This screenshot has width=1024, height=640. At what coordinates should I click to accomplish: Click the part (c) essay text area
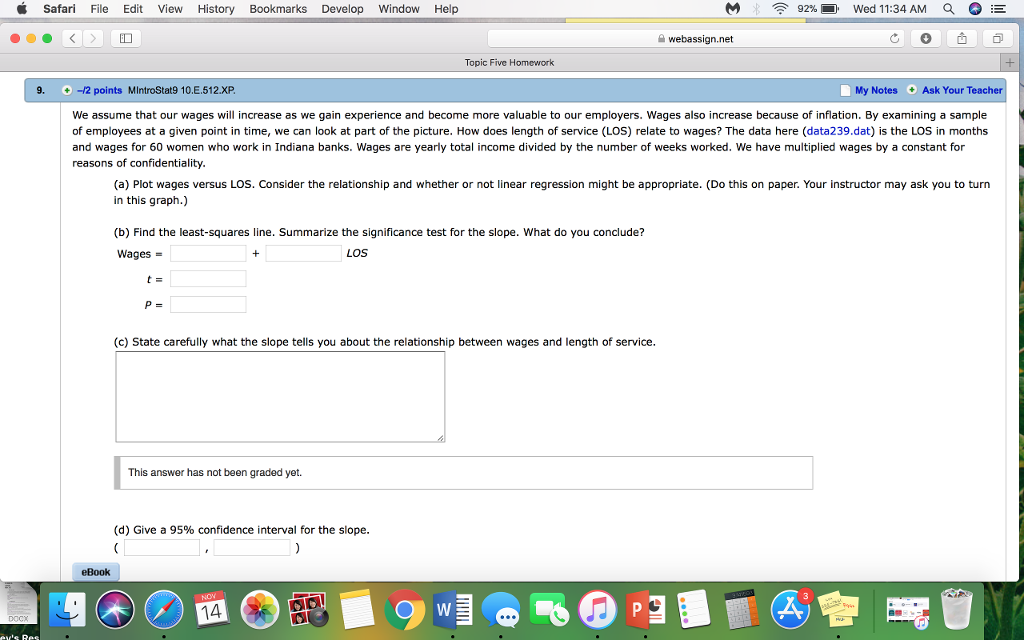(280, 397)
